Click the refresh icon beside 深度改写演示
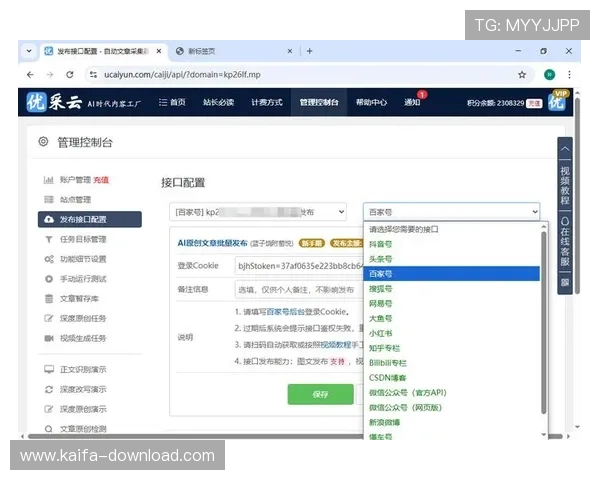Image resolution: width=600 pixels, height=480 pixels. coord(49,389)
